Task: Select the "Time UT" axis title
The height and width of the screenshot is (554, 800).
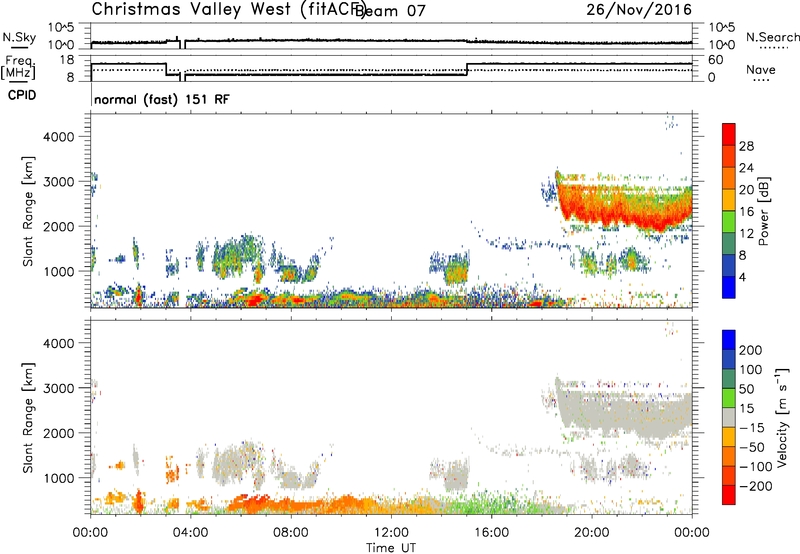Action: pos(391,548)
